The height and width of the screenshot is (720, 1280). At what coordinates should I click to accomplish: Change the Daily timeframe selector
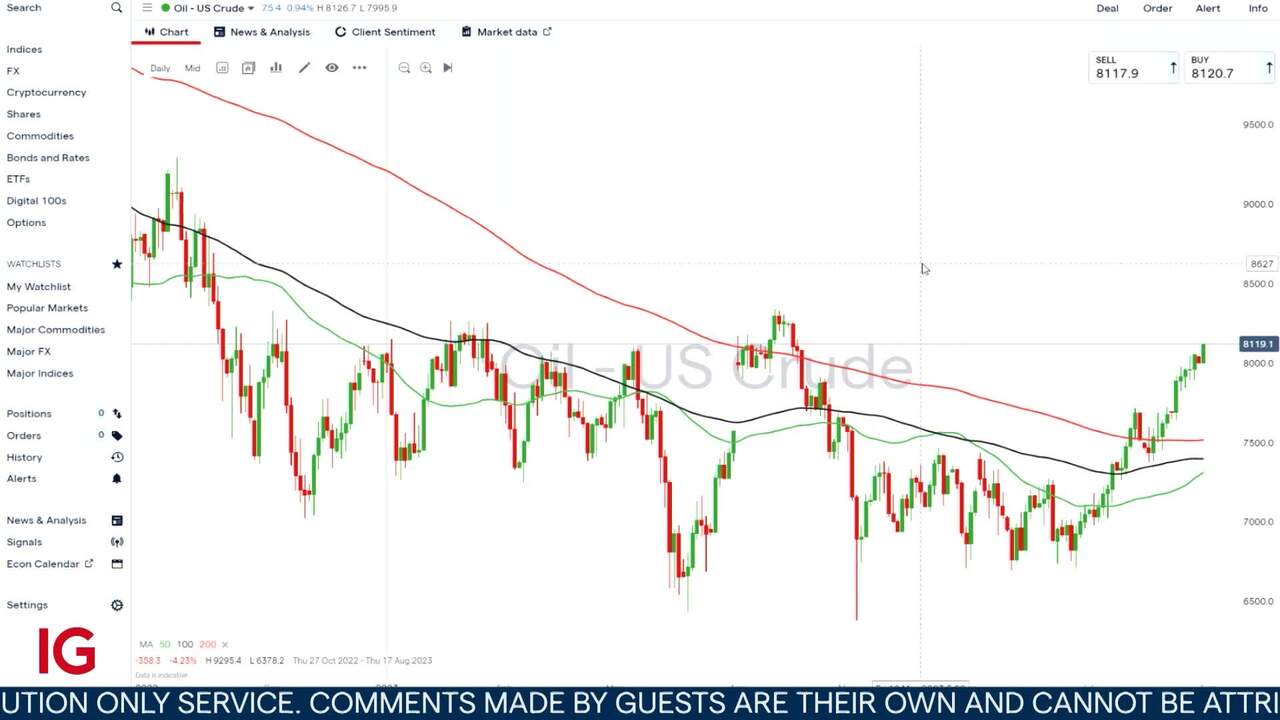click(160, 68)
